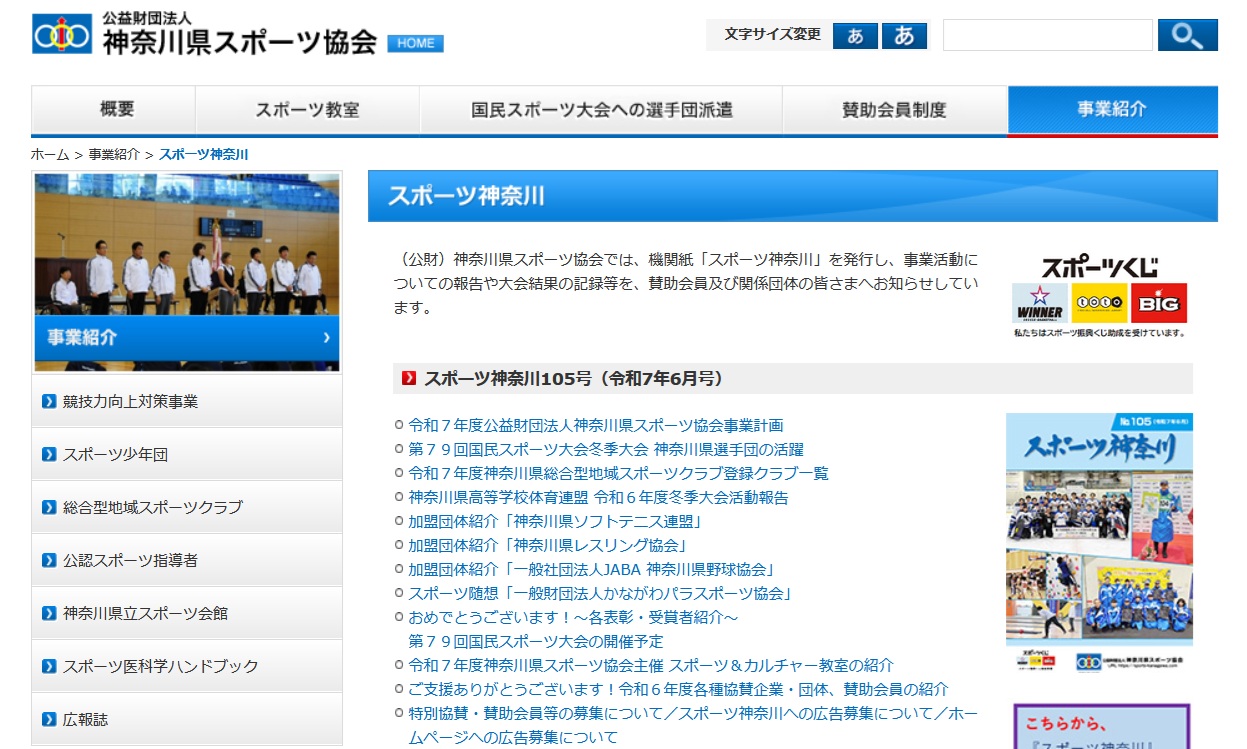Click the WINNER lottery logo
The image size is (1247, 749).
click(x=1039, y=303)
